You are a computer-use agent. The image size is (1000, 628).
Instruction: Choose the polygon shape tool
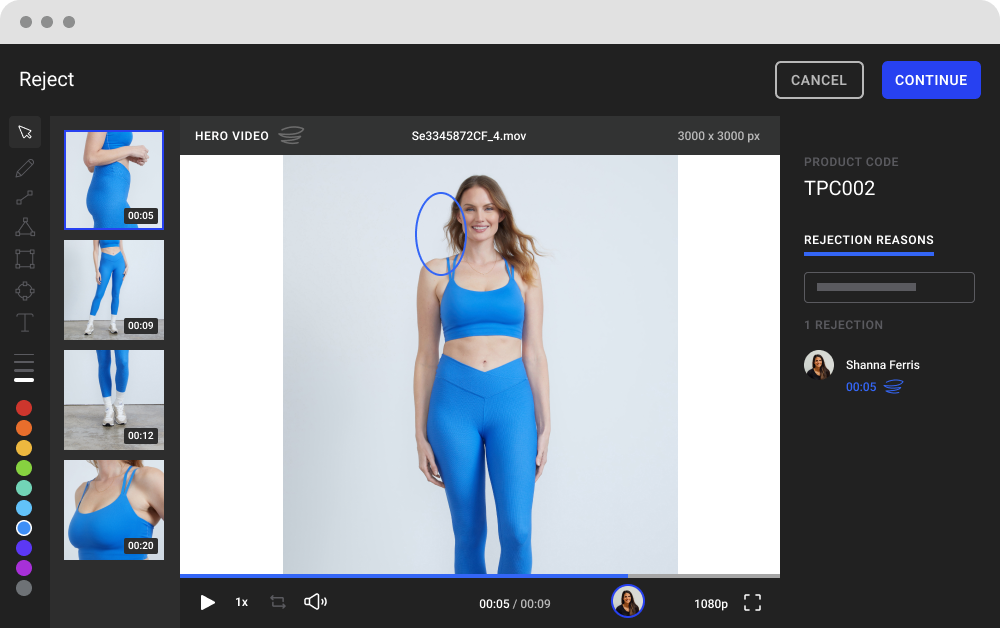[25, 227]
